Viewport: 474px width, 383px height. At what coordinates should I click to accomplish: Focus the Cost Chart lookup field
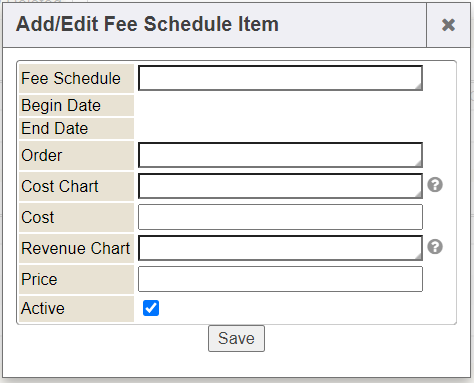280,186
